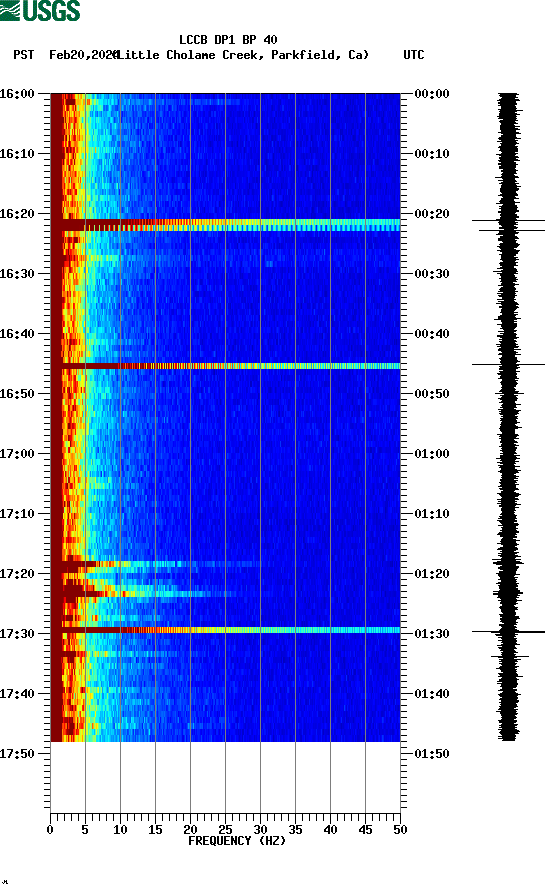Image resolution: width=552 pixels, height=893 pixels.
Task: Click the 16:30 PST time label
Action: coord(17,273)
